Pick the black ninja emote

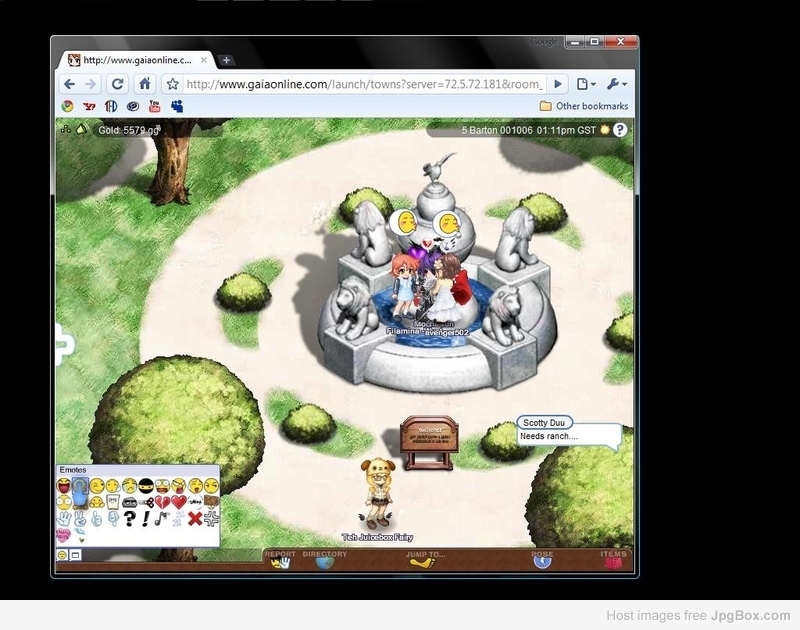pos(146,486)
